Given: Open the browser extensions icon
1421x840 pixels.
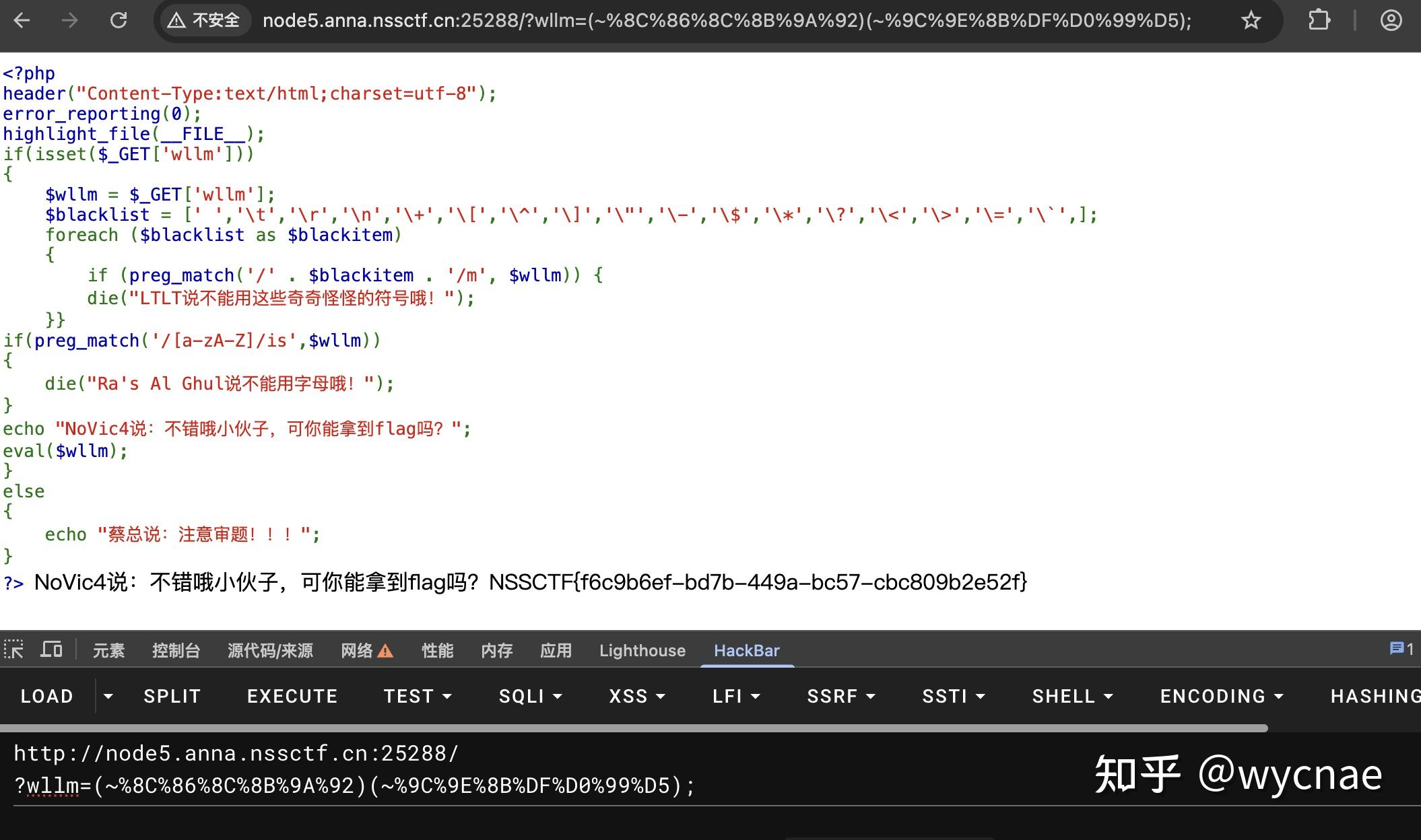Looking at the screenshot, I should coord(1318,20).
